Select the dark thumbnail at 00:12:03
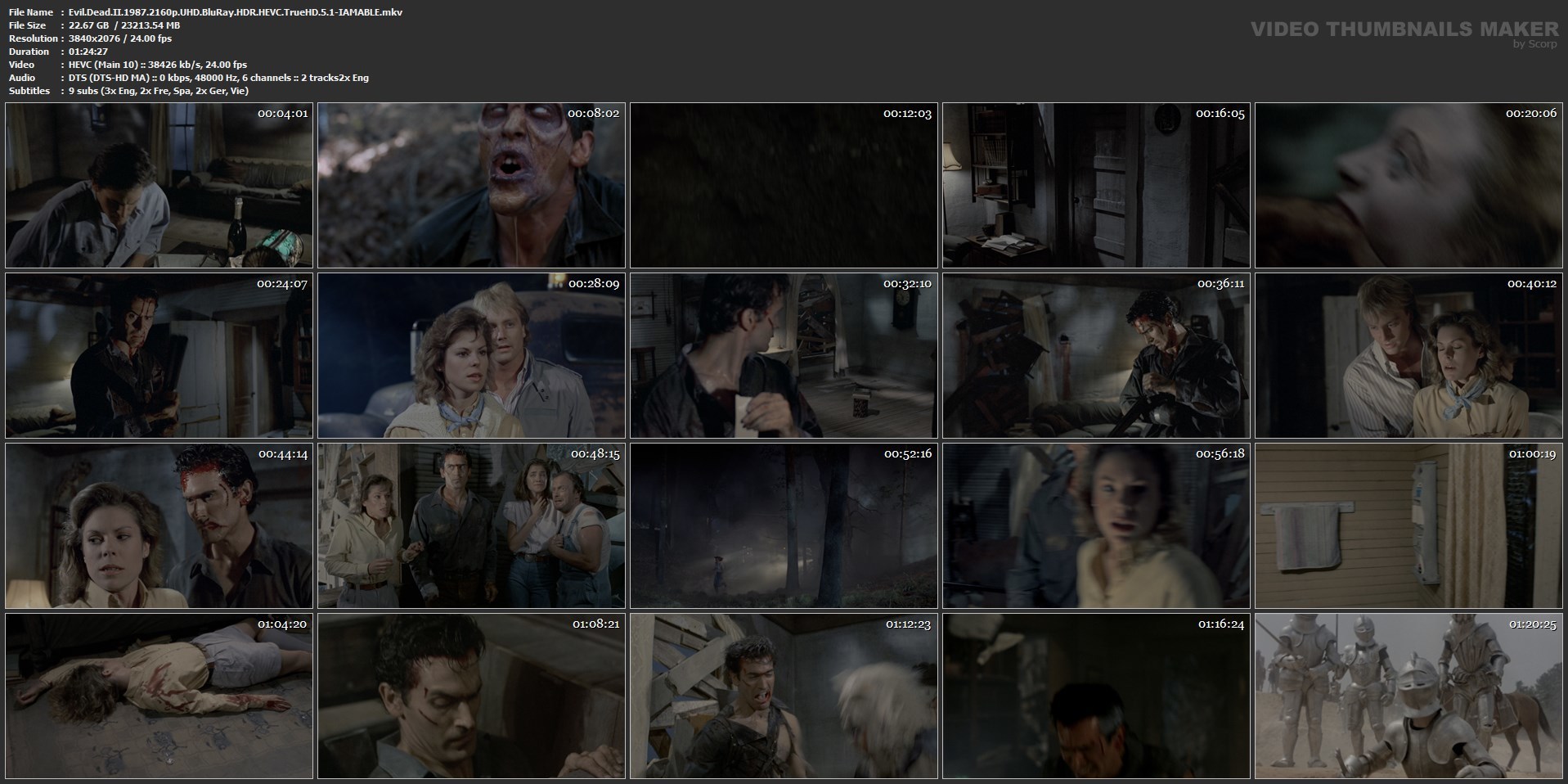 tap(784, 186)
